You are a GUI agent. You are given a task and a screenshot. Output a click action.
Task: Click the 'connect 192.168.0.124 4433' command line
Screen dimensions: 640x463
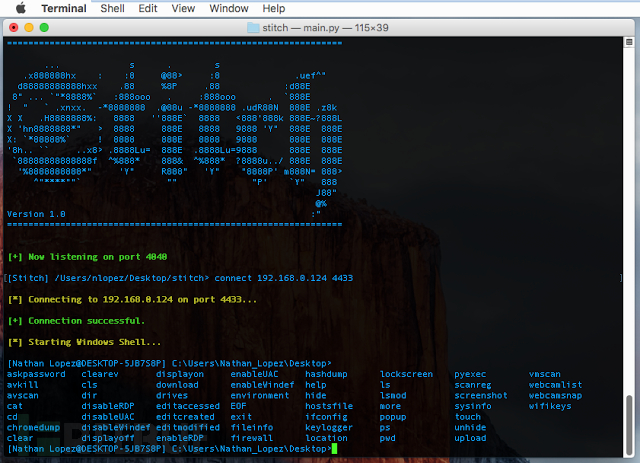pyautogui.click(x=284, y=278)
